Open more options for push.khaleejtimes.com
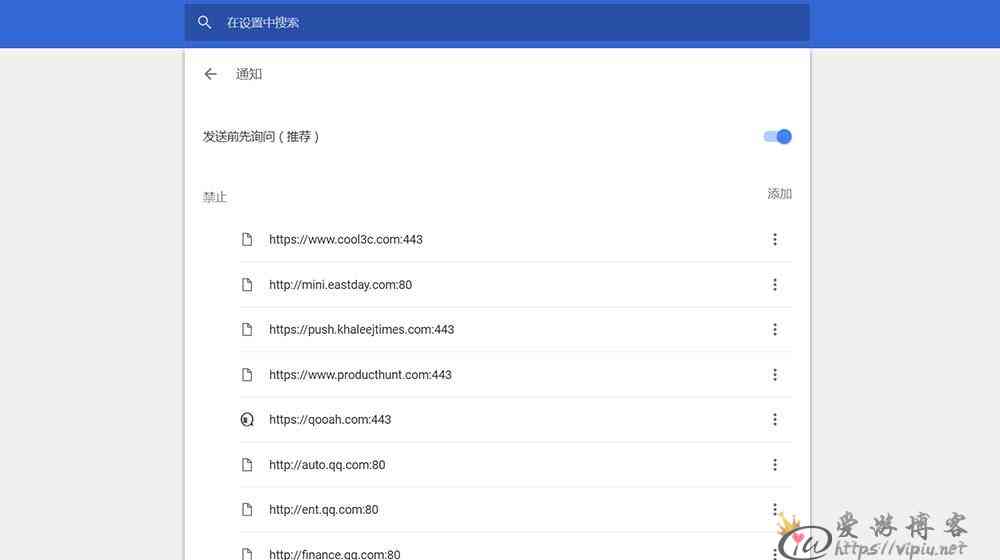1000x560 pixels. 775,329
